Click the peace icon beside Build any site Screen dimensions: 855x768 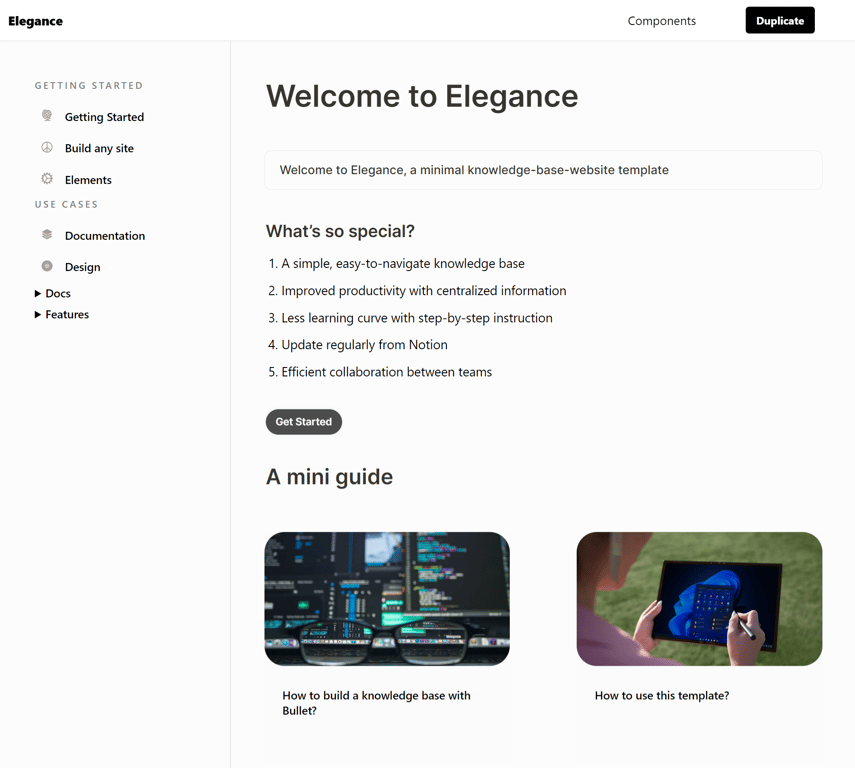(x=46, y=147)
